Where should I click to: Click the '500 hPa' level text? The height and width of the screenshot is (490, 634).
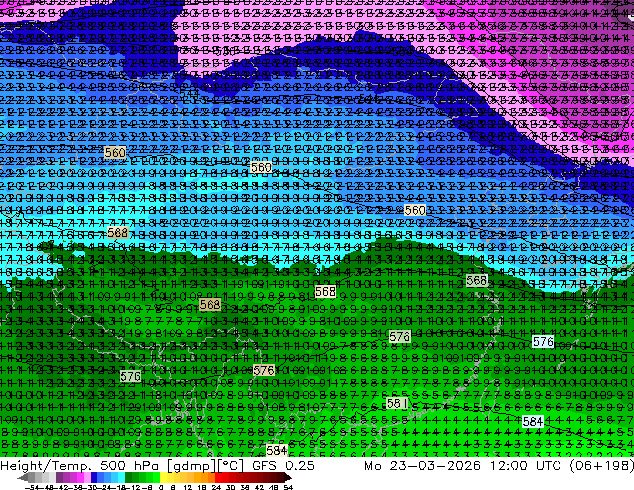(131, 466)
